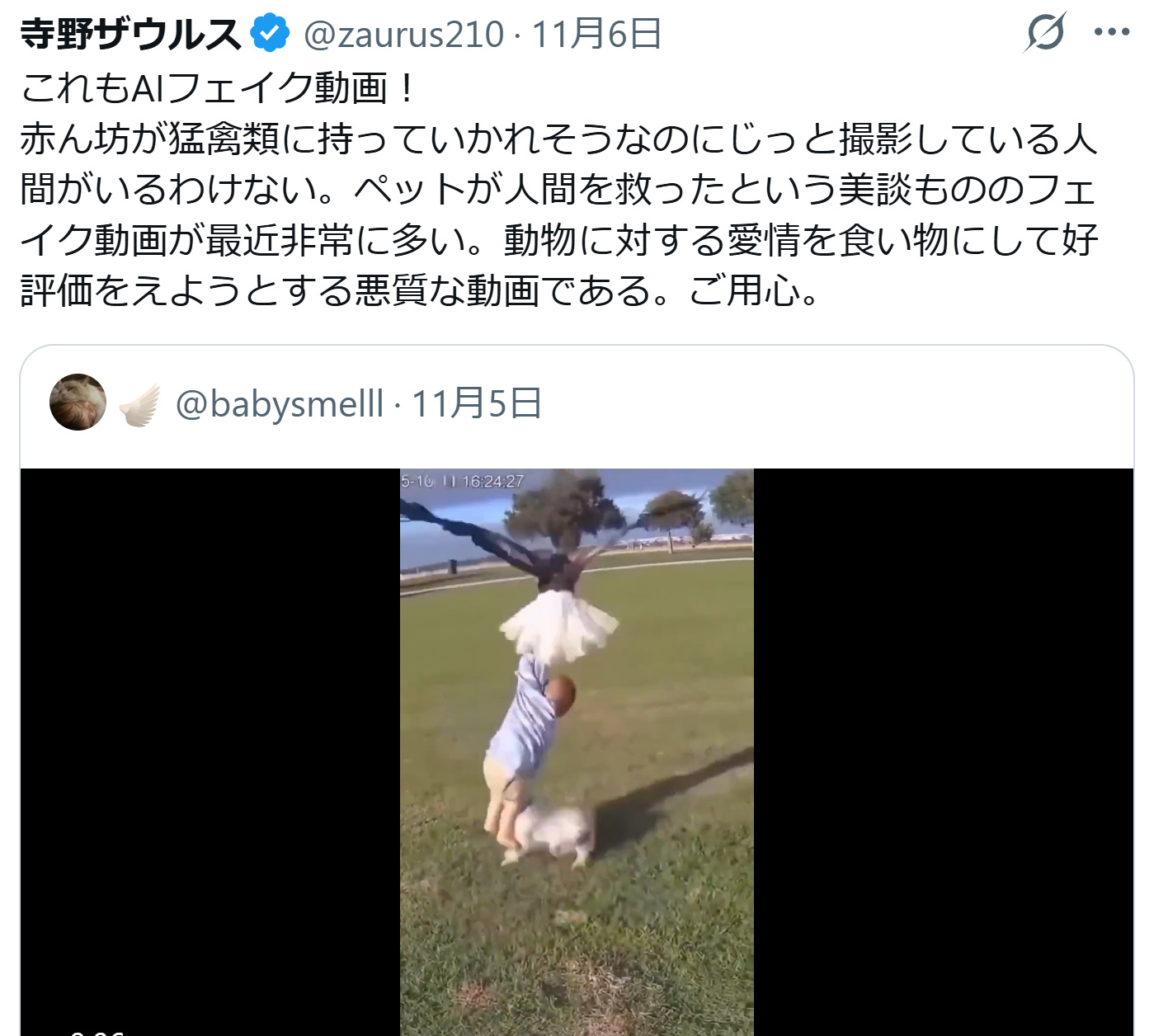Open the post permalink dated 11月6日
Viewport: 1154px width, 1036px height.
(x=596, y=35)
